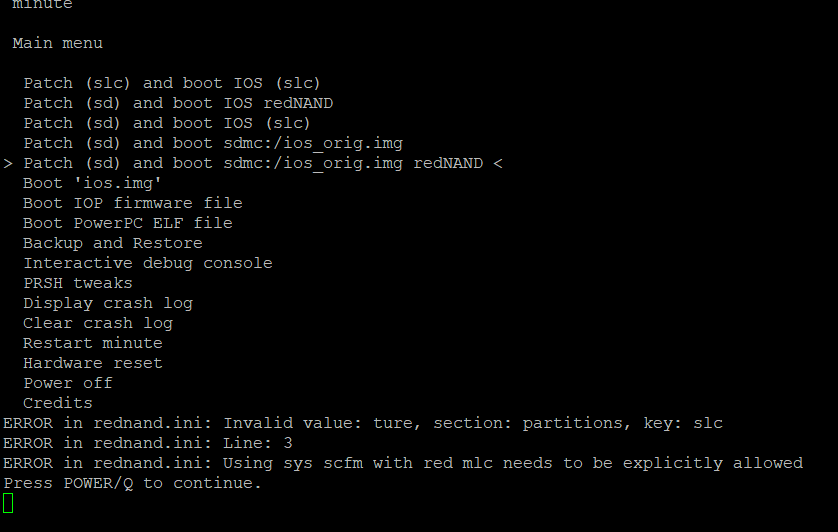Open 'PRSH tweaks' entry
Image resolution: width=838 pixels, height=532 pixels.
click(x=77, y=283)
